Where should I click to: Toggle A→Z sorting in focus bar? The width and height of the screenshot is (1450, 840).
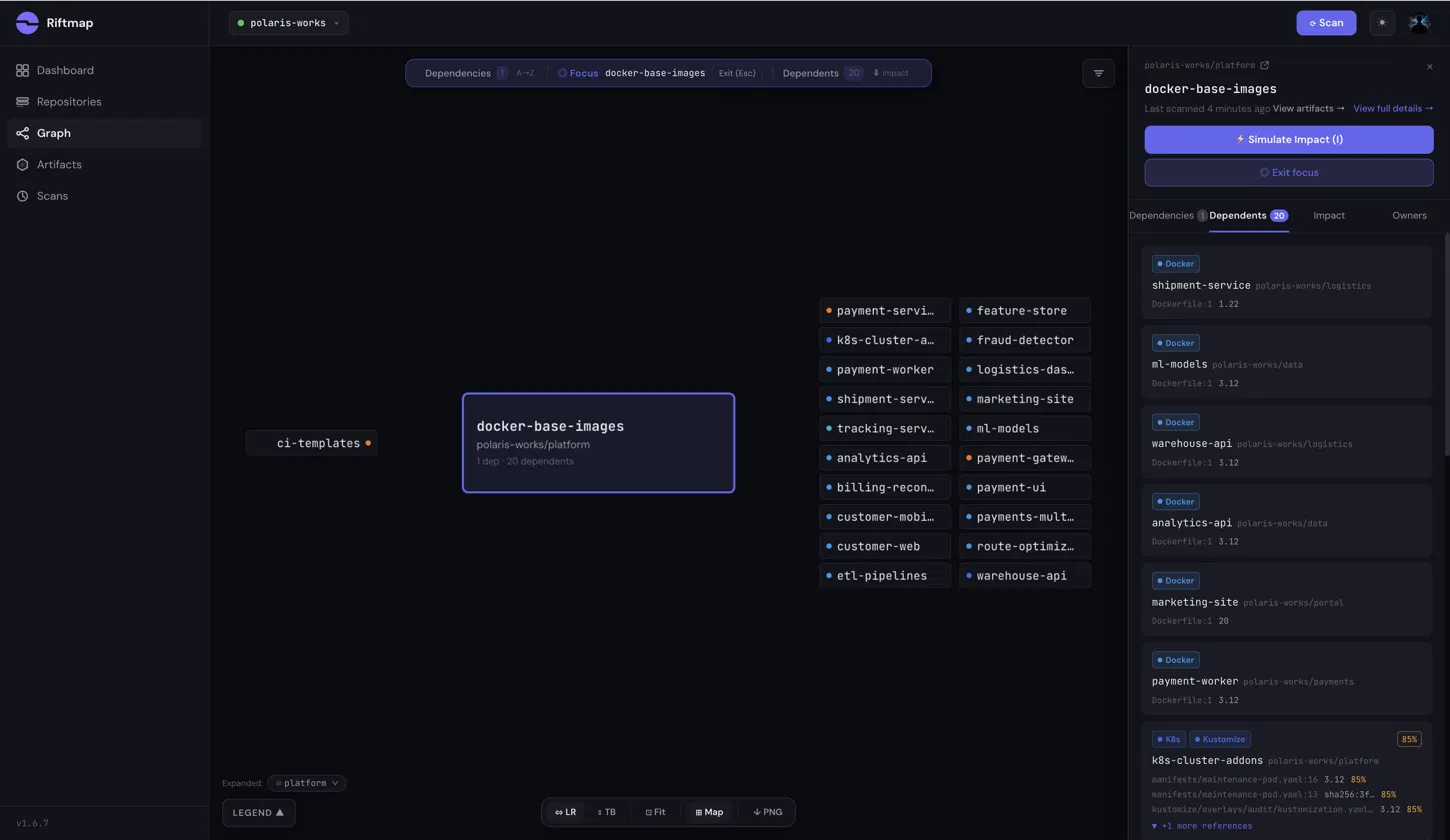pyautogui.click(x=525, y=73)
